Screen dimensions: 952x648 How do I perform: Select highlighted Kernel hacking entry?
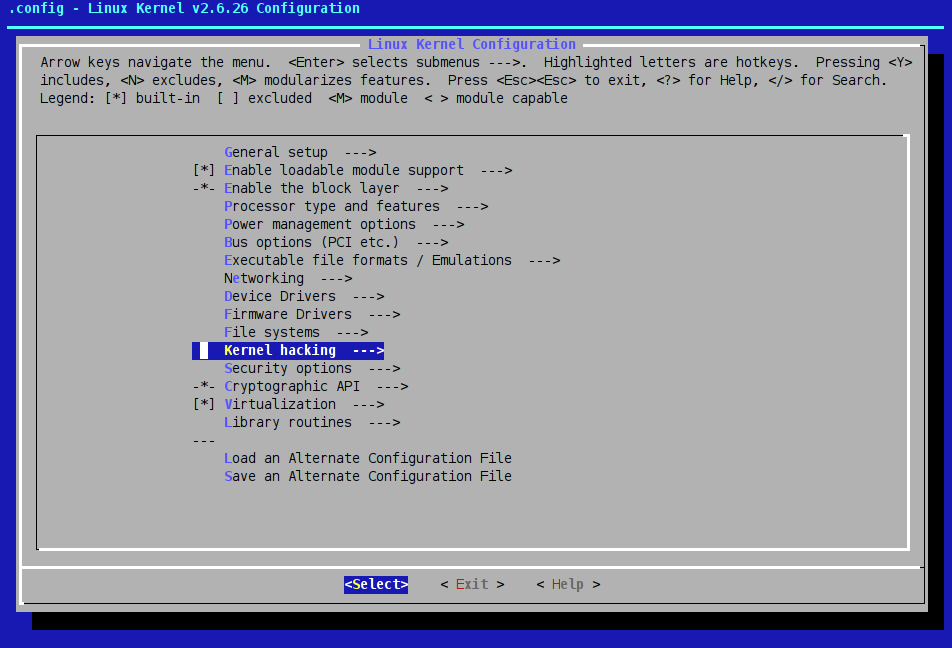[x=288, y=350]
